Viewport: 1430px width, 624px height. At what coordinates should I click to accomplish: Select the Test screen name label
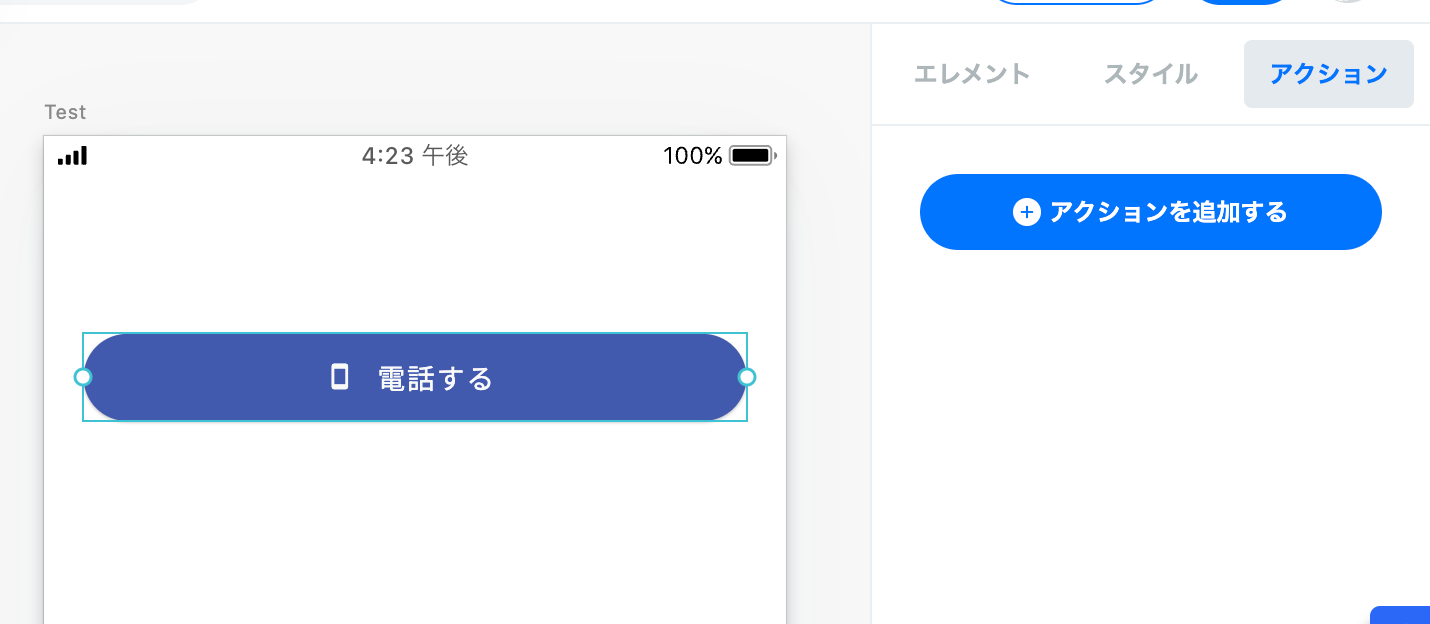(x=66, y=112)
